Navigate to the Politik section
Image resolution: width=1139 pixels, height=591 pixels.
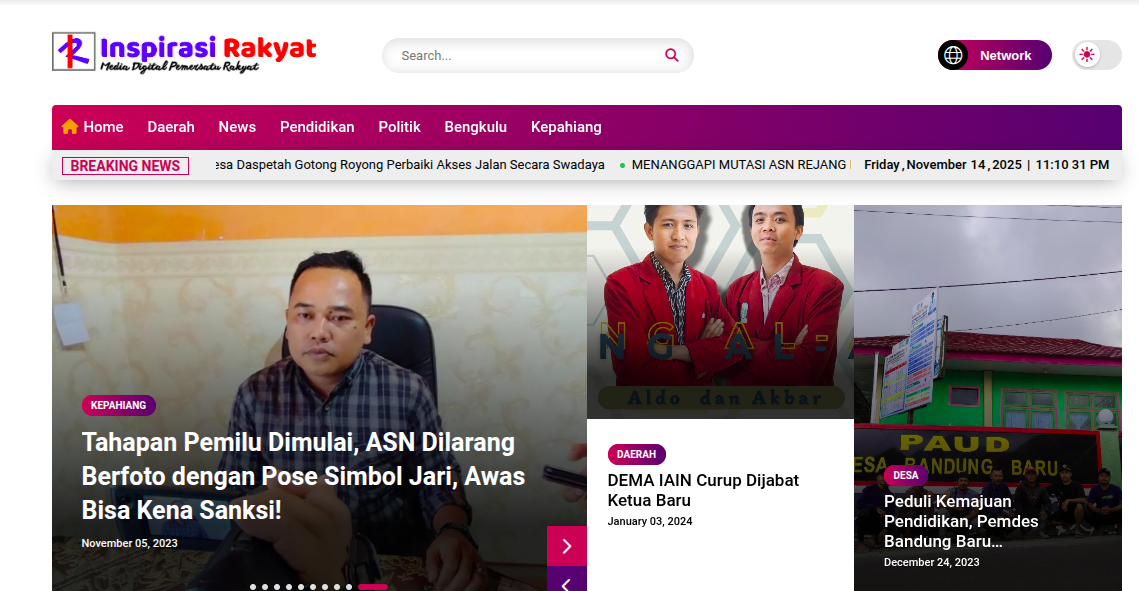[399, 127]
